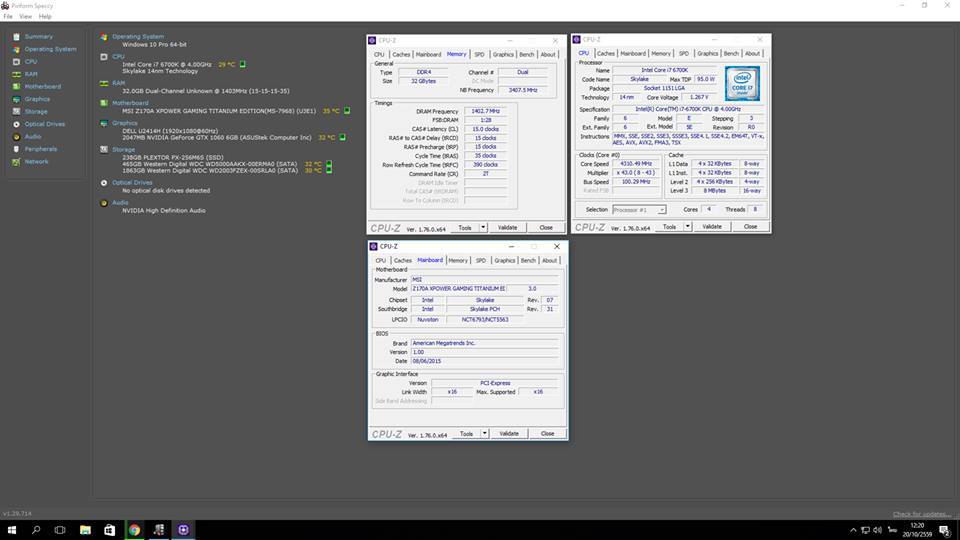Open the Summary section in Speccy sidebar
Screen dimensions: 960x540
(x=39, y=37)
